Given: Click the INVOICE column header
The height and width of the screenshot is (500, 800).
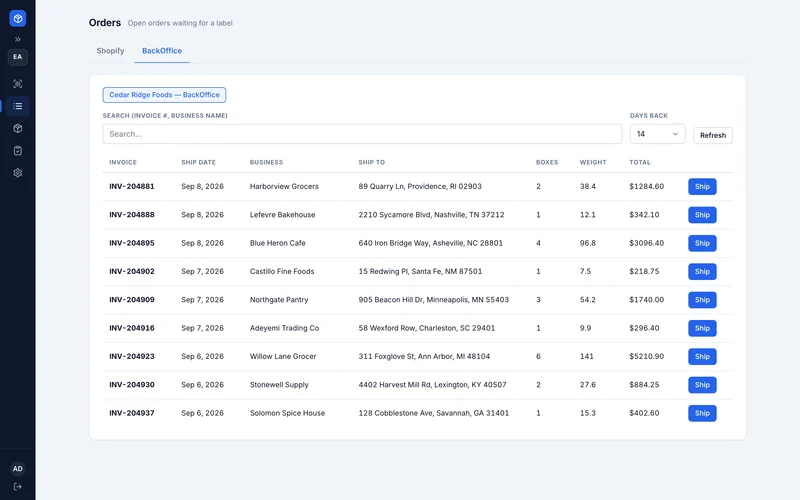Looking at the screenshot, I should point(123,162).
